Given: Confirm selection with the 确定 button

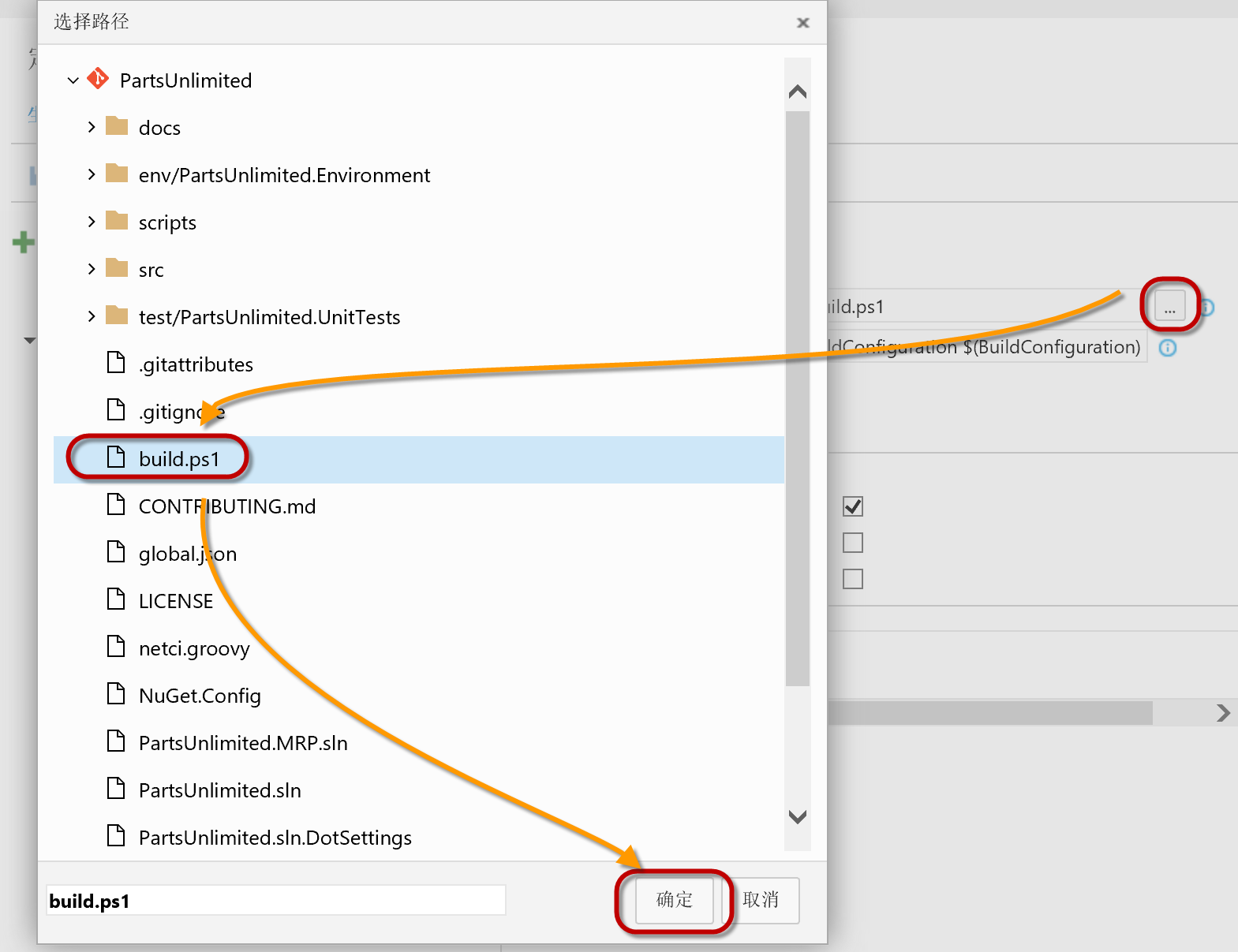Looking at the screenshot, I should pyautogui.click(x=674, y=900).
